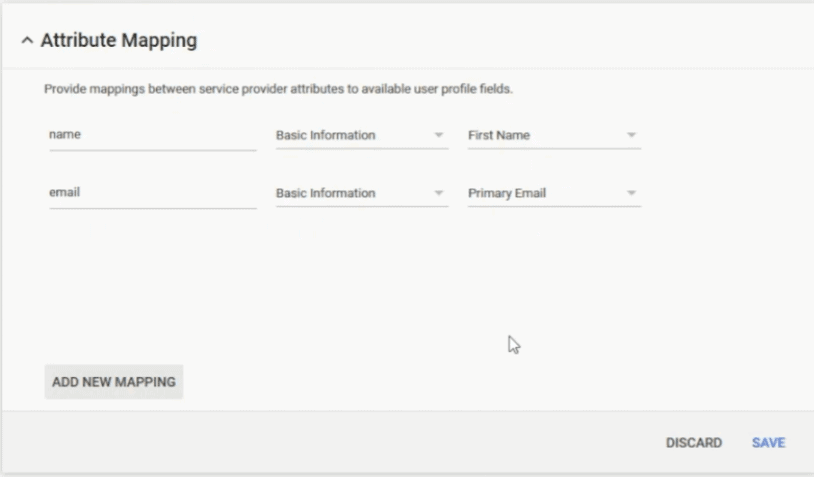814x477 pixels.
Task: Click the arrow icon next to Primary Email
Action: 631,193
